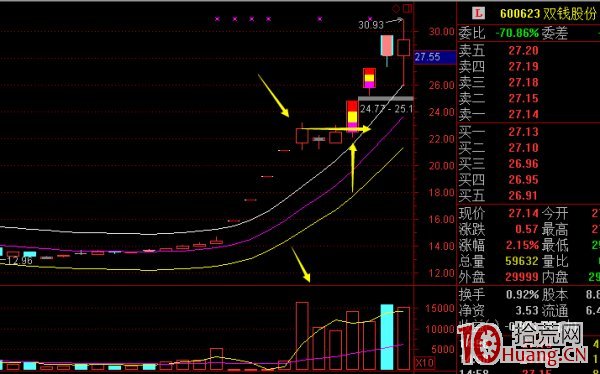
Task: Click the 量比 label
Action: coord(554,261)
